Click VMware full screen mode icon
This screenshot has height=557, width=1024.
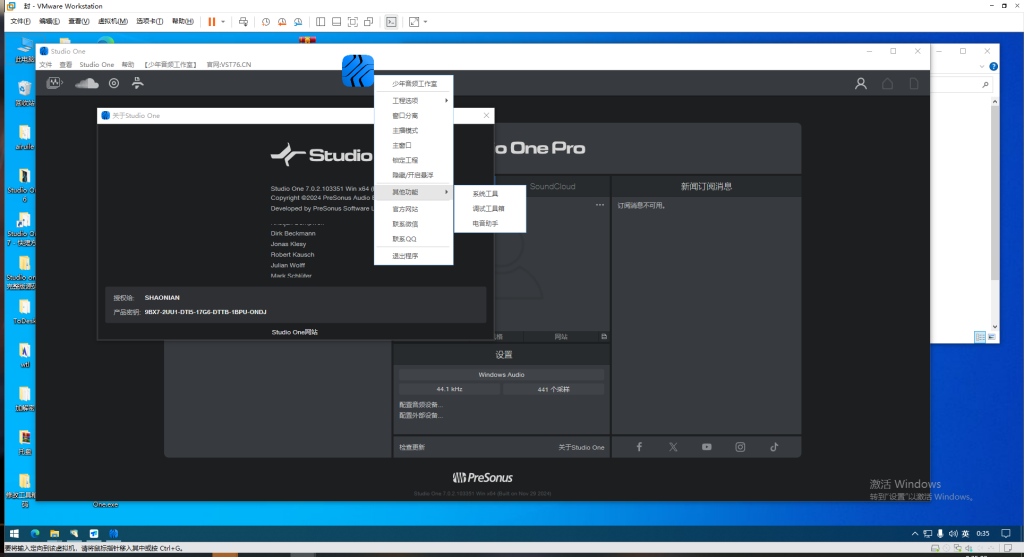click(x=353, y=22)
